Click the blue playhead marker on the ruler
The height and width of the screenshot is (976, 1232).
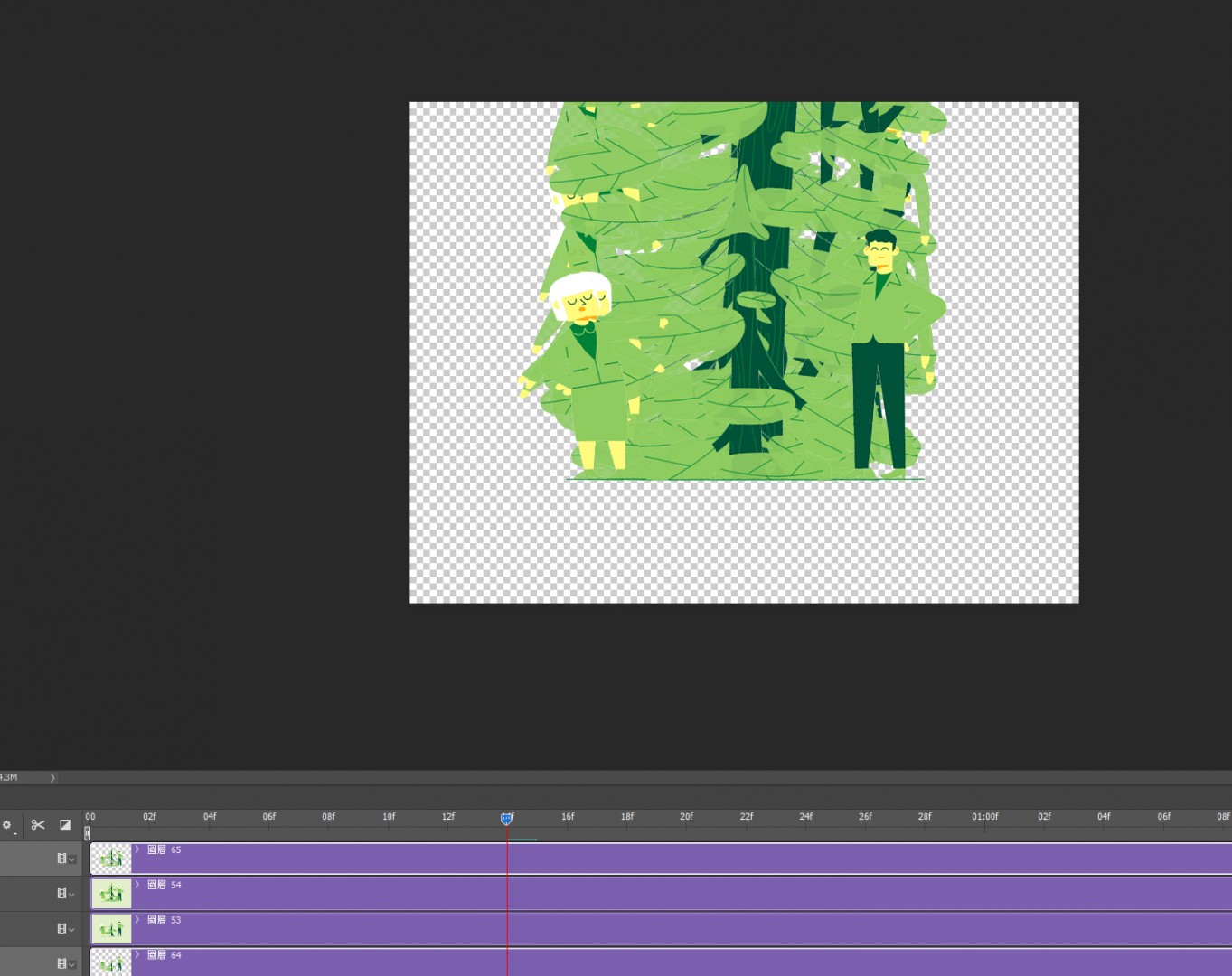click(x=507, y=819)
